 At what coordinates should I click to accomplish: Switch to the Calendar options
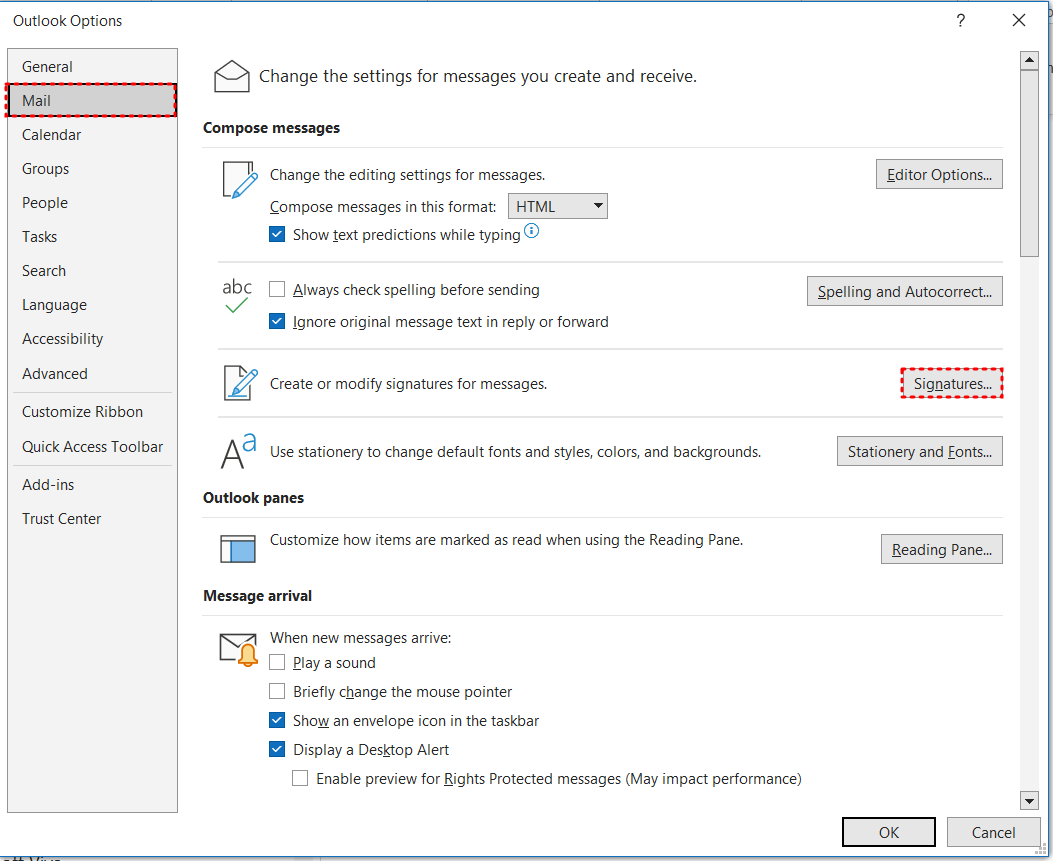click(x=93, y=134)
